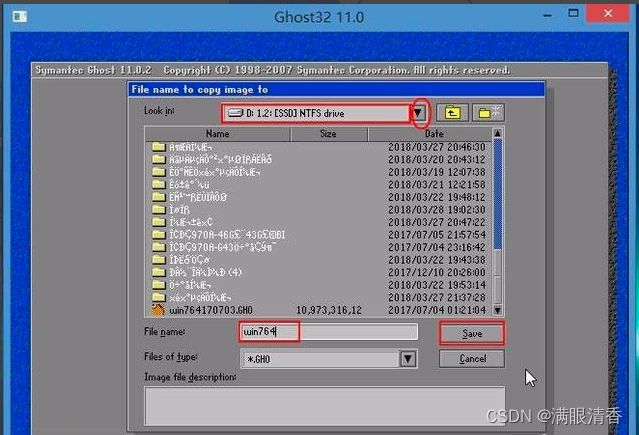The width and height of the screenshot is (639, 435).
Task: Click the File name input field
Action: click(x=328, y=331)
